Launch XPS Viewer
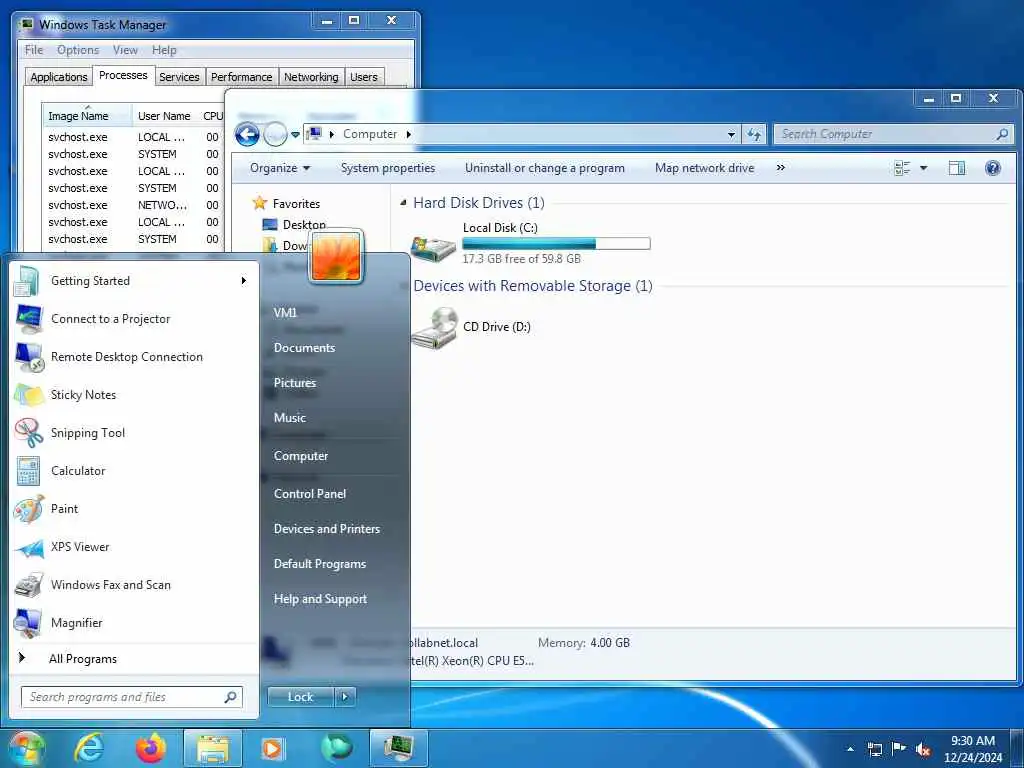The height and width of the screenshot is (768, 1024). coord(134,547)
